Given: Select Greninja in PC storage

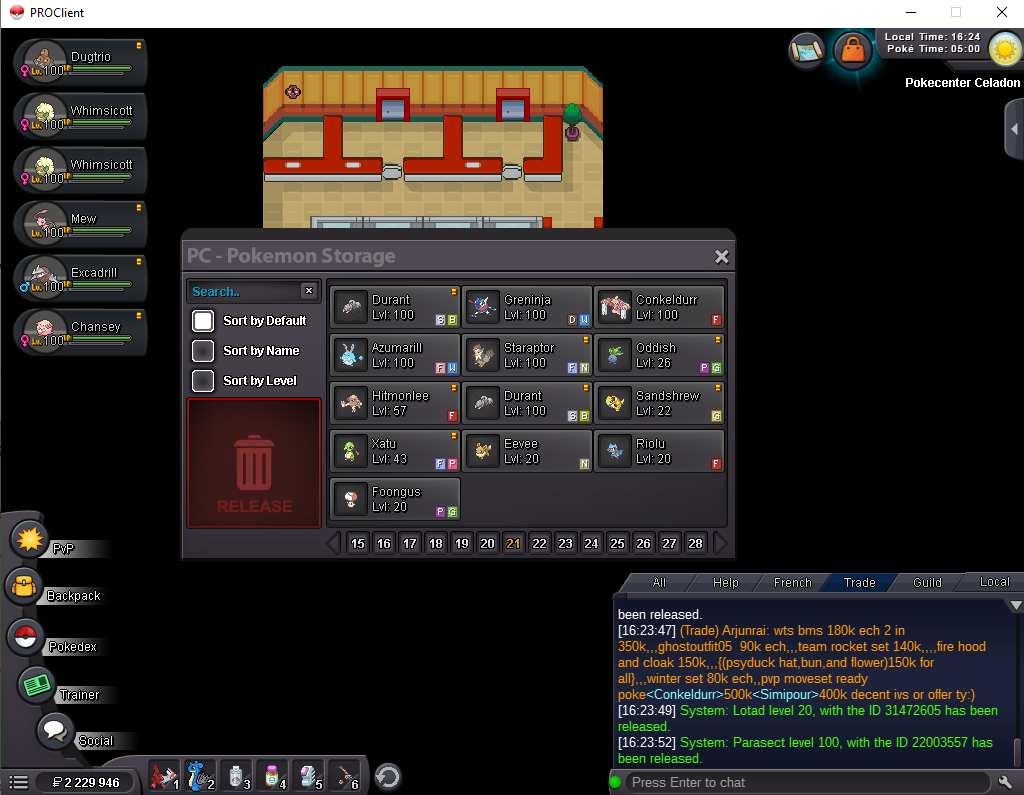Looking at the screenshot, I should pyautogui.click(x=526, y=307).
